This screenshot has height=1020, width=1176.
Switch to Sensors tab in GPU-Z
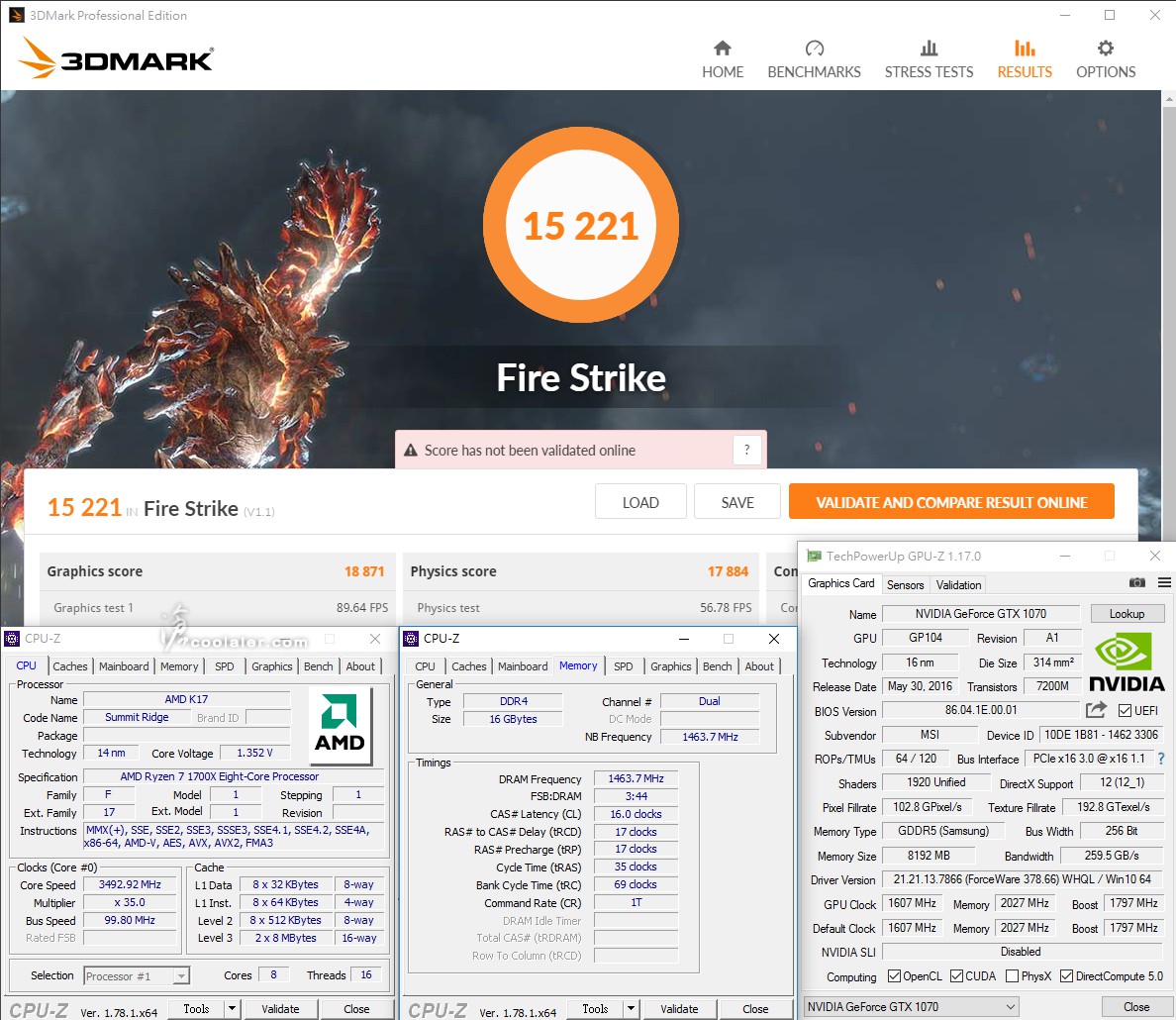pyautogui.click(x=905, y=584)
